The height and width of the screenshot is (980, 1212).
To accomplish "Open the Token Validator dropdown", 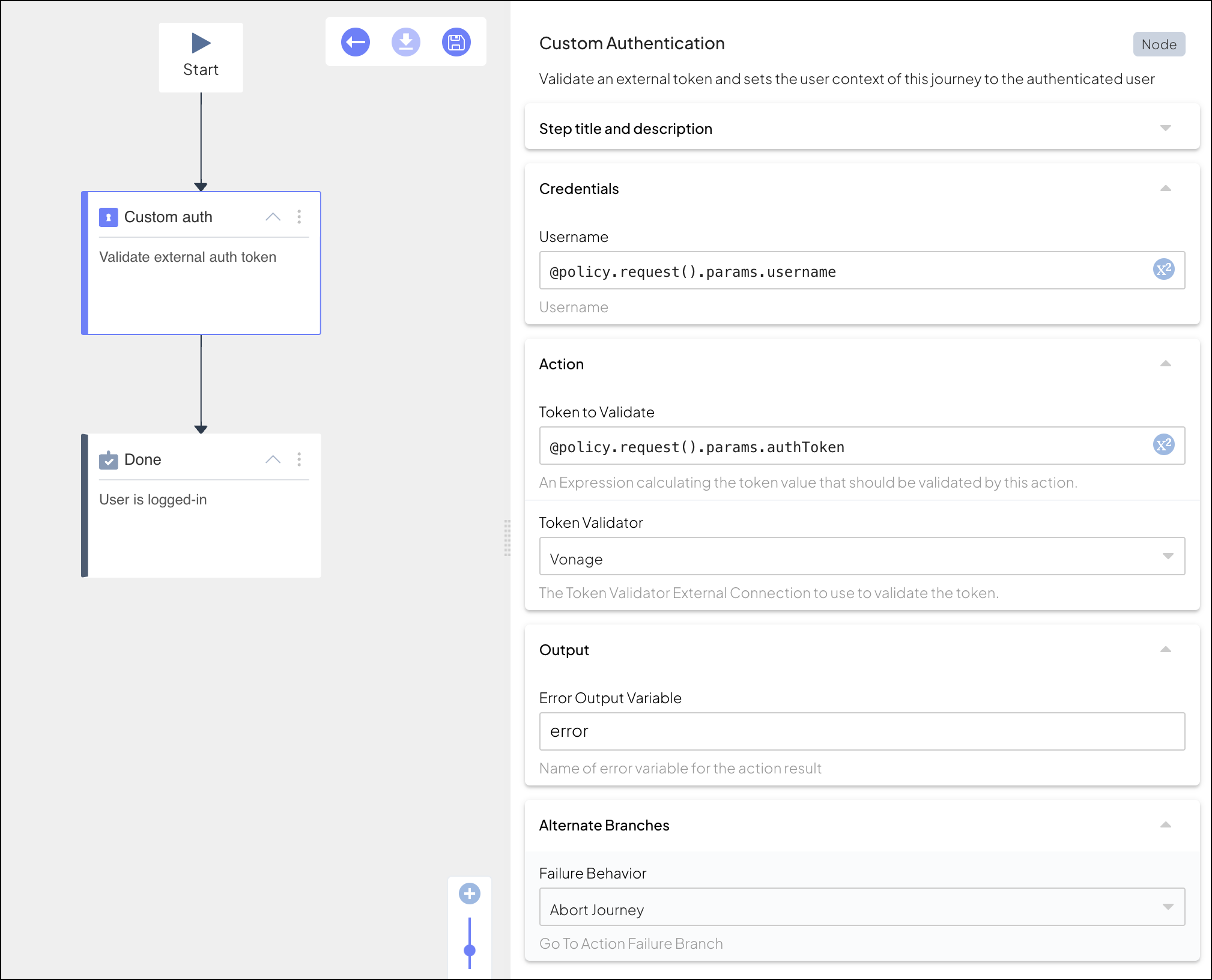I will click(861, 556).
